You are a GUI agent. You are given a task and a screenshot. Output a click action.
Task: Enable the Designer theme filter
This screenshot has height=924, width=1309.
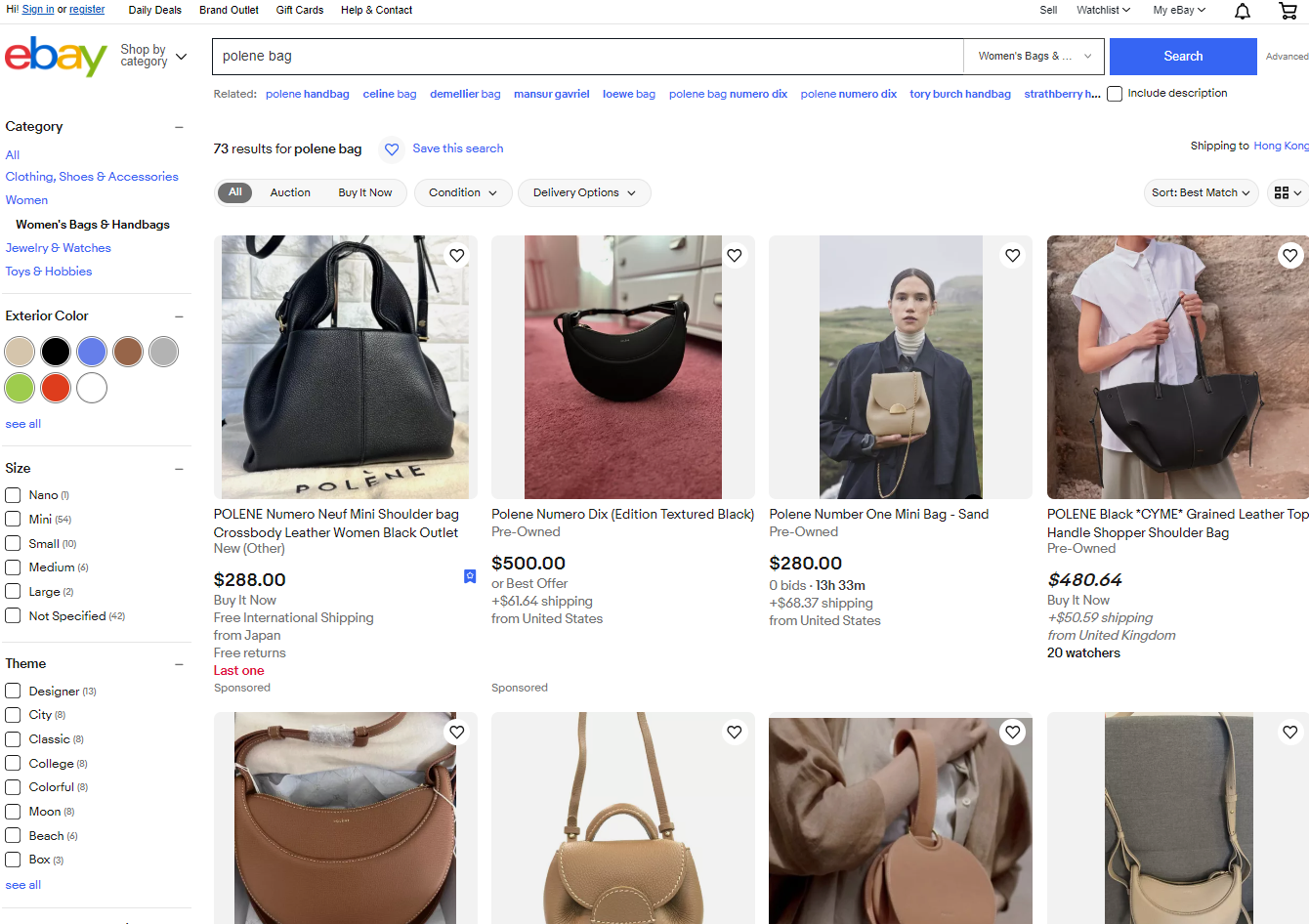13,691
